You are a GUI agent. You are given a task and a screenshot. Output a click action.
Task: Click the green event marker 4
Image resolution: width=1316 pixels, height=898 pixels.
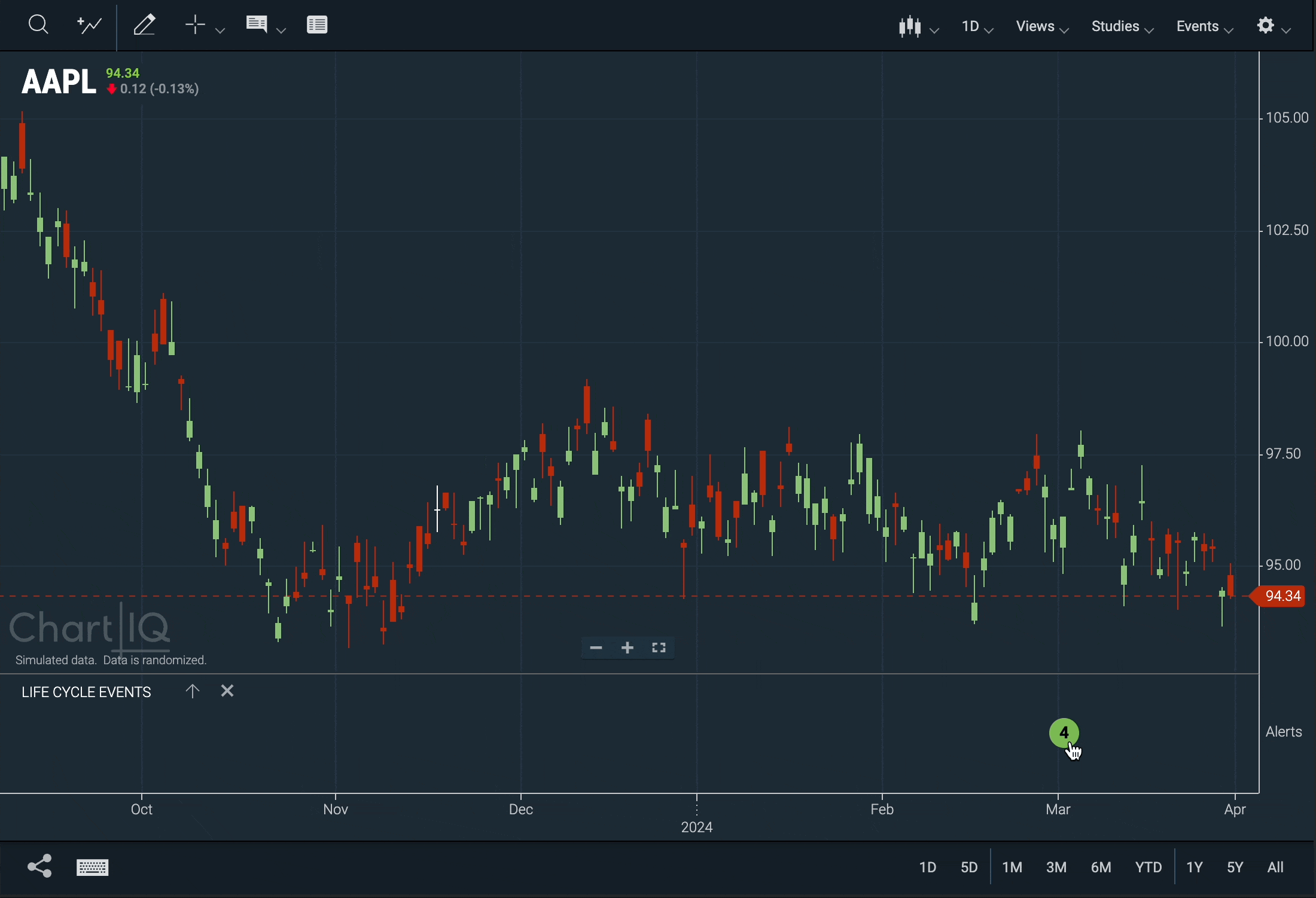(1065, 734)
